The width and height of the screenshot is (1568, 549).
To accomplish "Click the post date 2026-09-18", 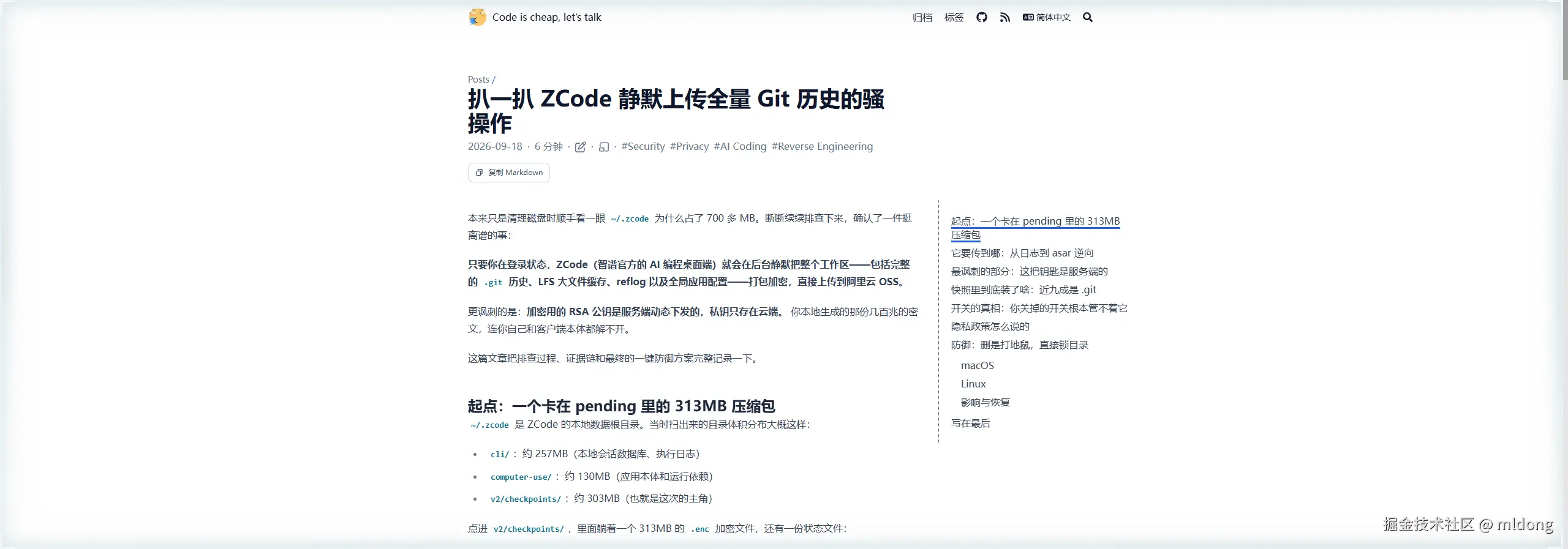I will tap(495, 146).
